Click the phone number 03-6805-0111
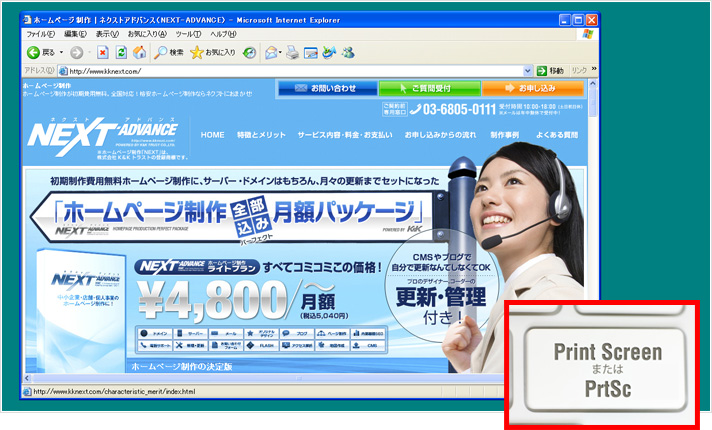The width and height of the screenshot is (712, 430). point(459,109)
